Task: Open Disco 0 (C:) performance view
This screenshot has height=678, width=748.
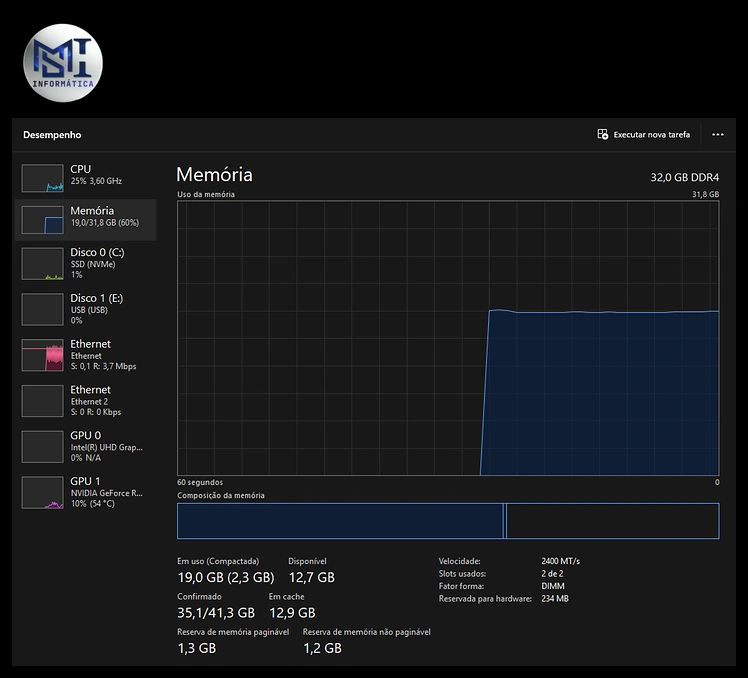Action: pos(86,263)
